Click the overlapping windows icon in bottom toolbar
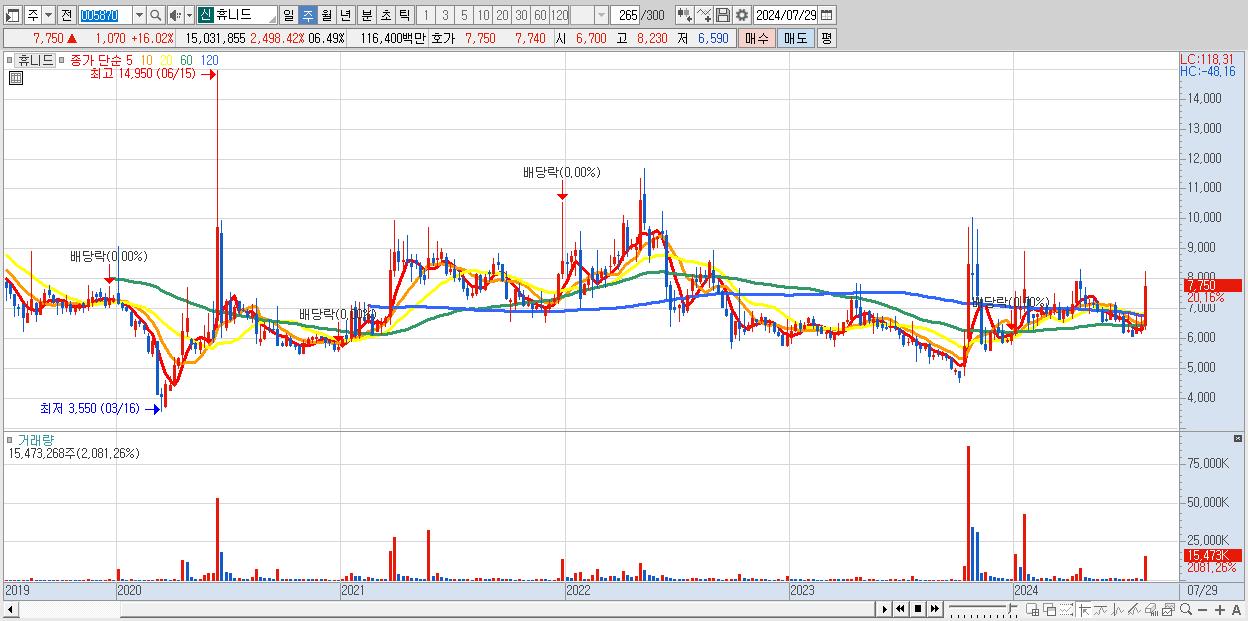1248x621 pixels. click(1050, 610)
